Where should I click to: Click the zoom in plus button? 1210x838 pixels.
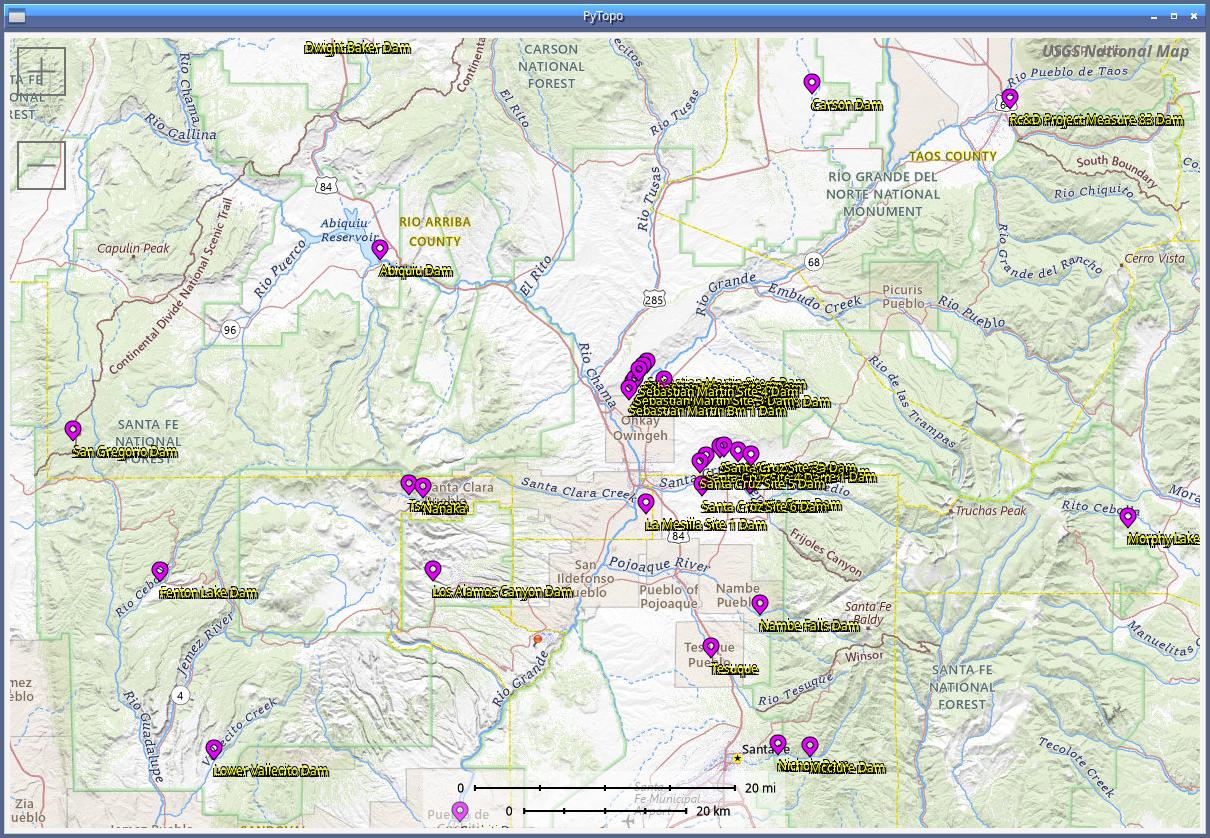point(41,72)
